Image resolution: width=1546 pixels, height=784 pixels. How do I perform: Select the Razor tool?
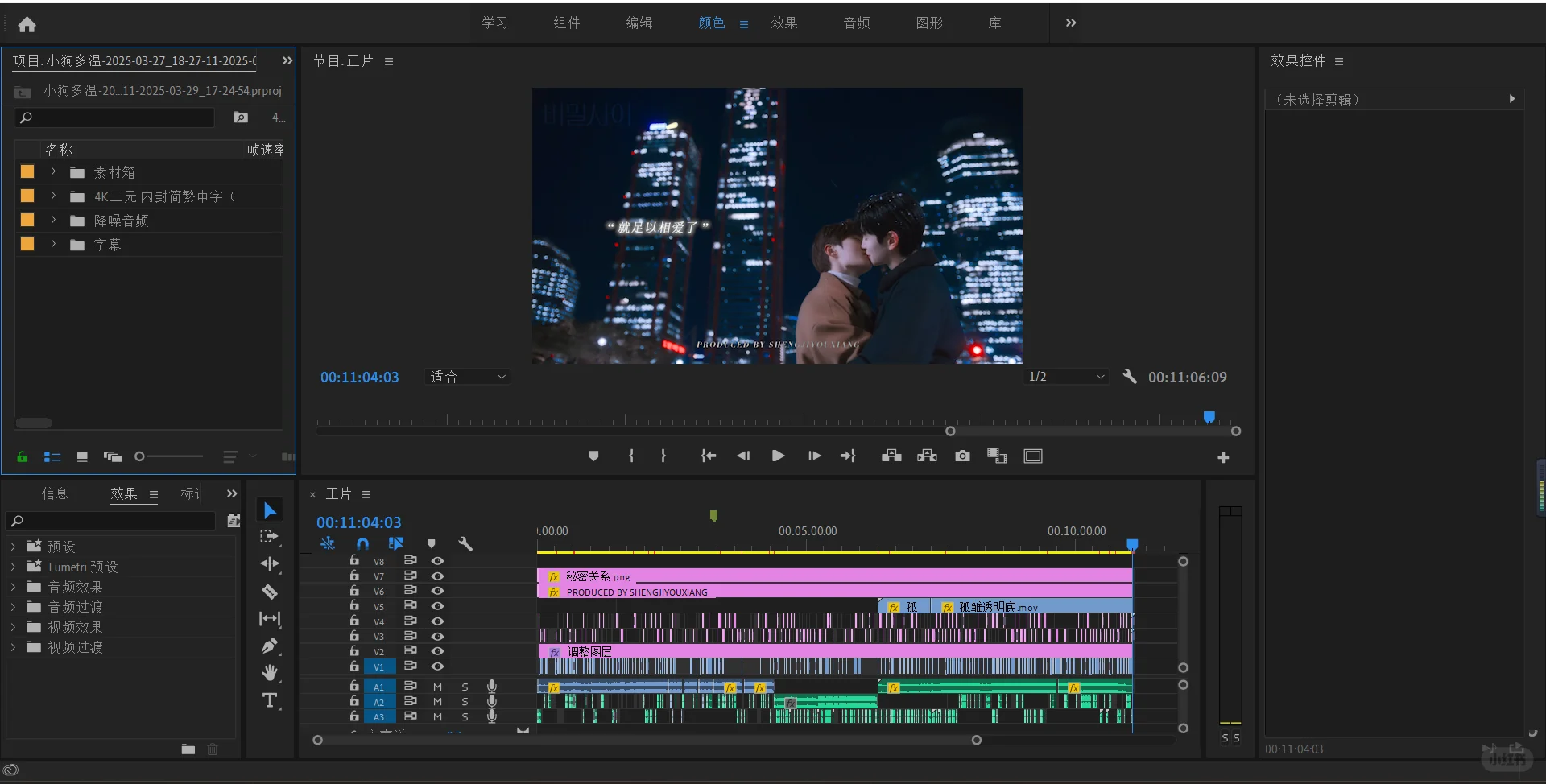pos(270,592)
